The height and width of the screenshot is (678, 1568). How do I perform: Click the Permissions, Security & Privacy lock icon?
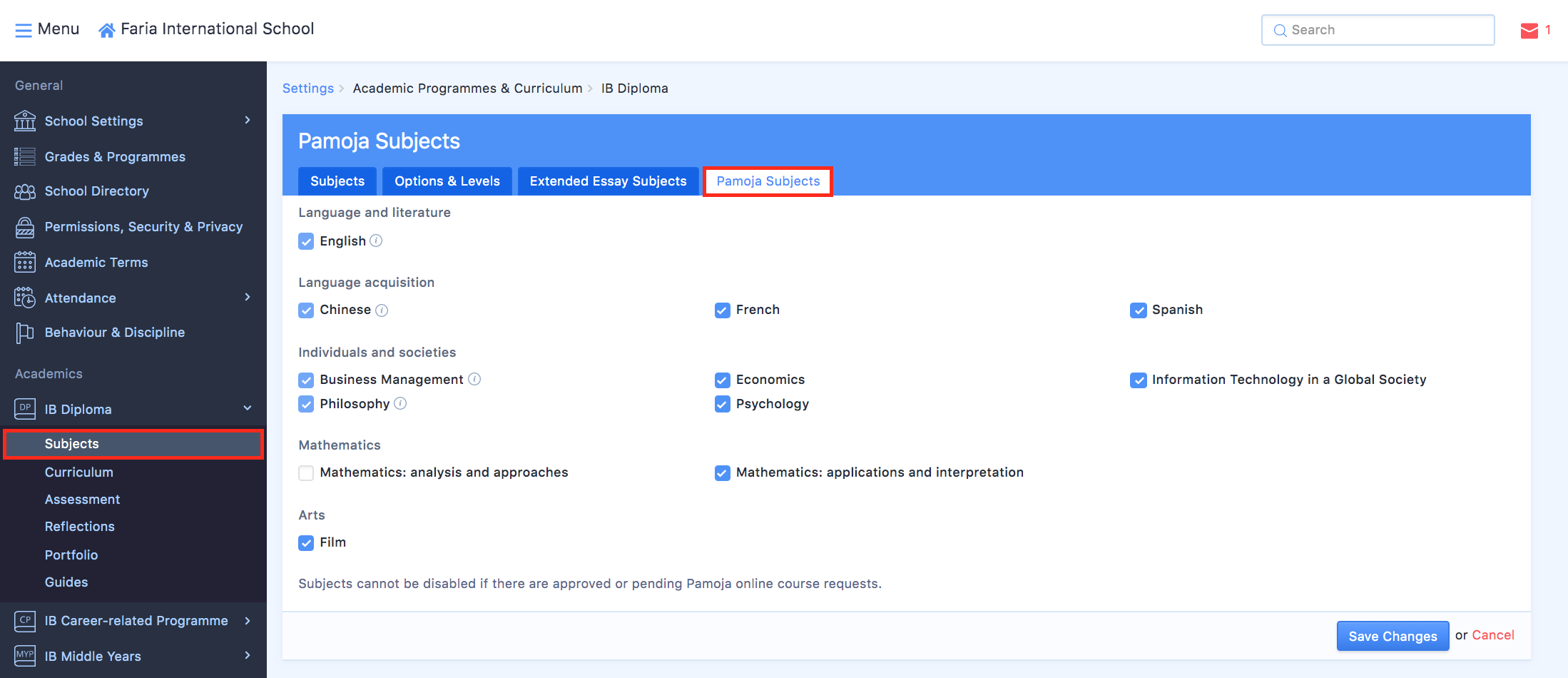25,227
